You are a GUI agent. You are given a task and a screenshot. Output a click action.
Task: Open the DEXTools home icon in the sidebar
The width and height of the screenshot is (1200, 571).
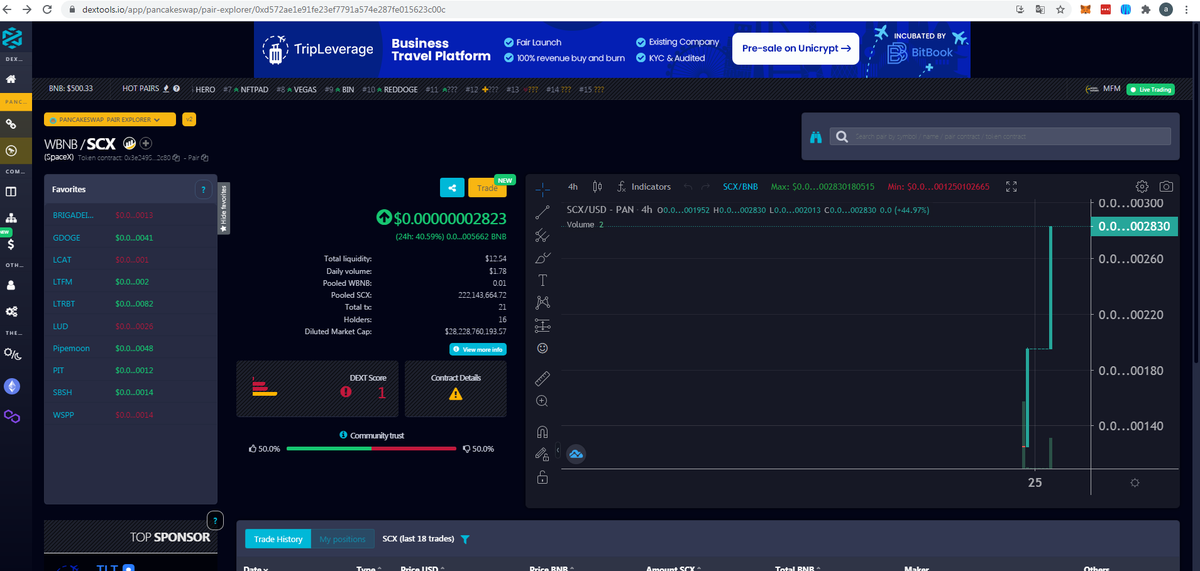tap(11, 79)
